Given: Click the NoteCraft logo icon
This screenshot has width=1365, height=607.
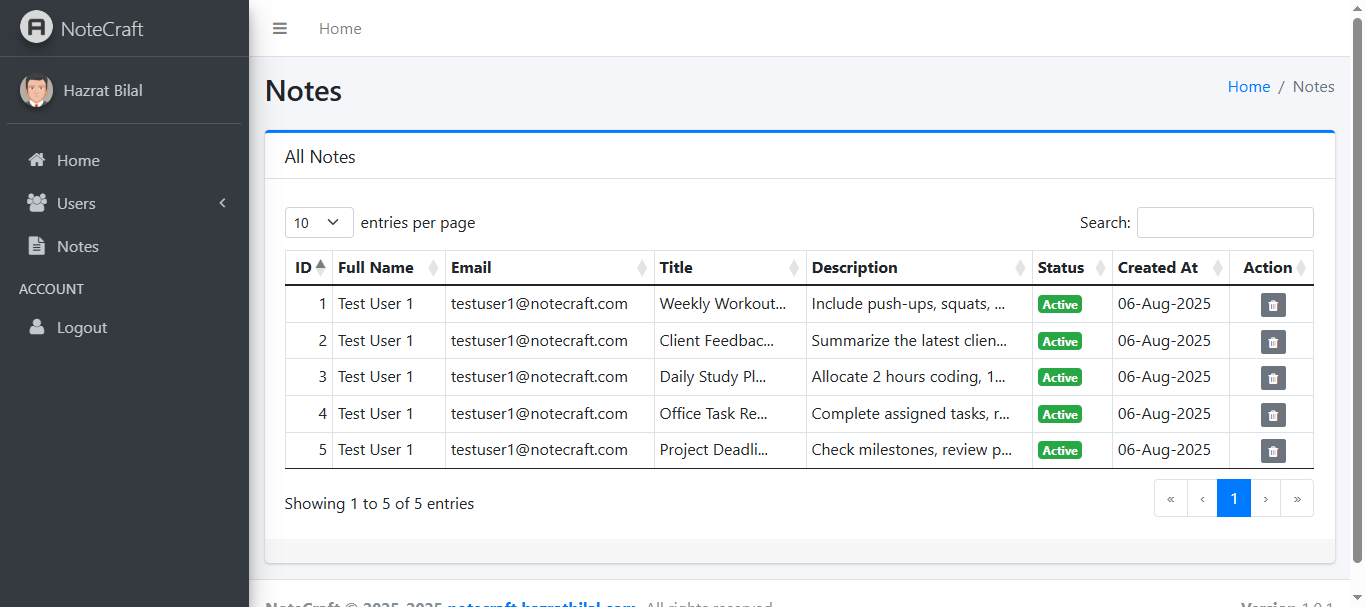Looking at the screenshot, I should pyautogui.click(x=36, y=27).
